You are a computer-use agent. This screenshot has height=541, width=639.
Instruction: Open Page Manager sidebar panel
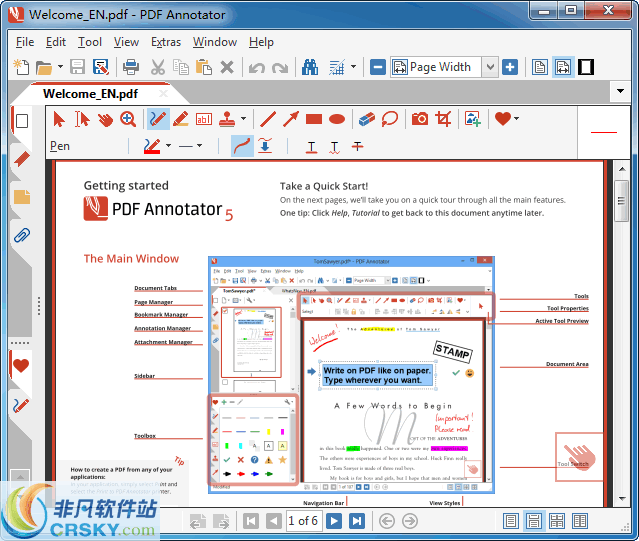click(22, 121)
